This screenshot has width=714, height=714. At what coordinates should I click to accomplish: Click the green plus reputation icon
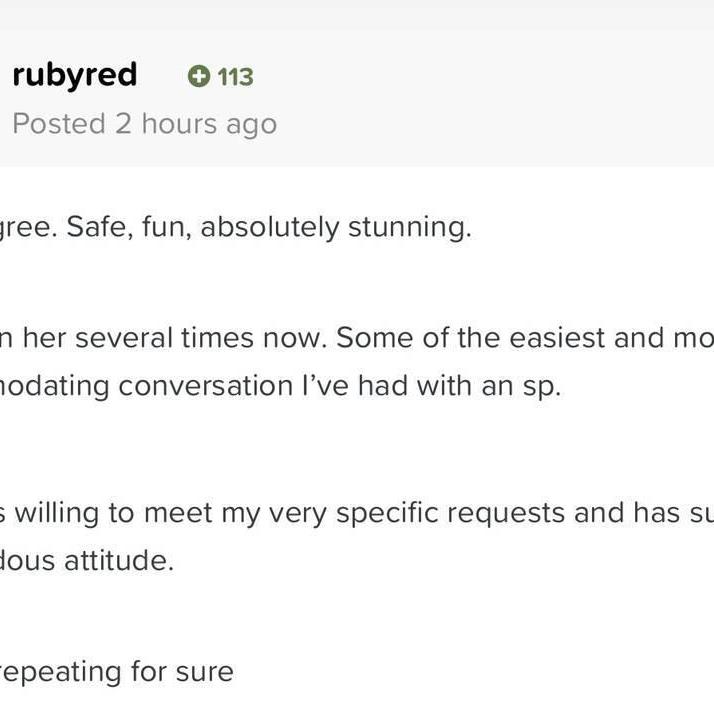(x=199, y=76)
